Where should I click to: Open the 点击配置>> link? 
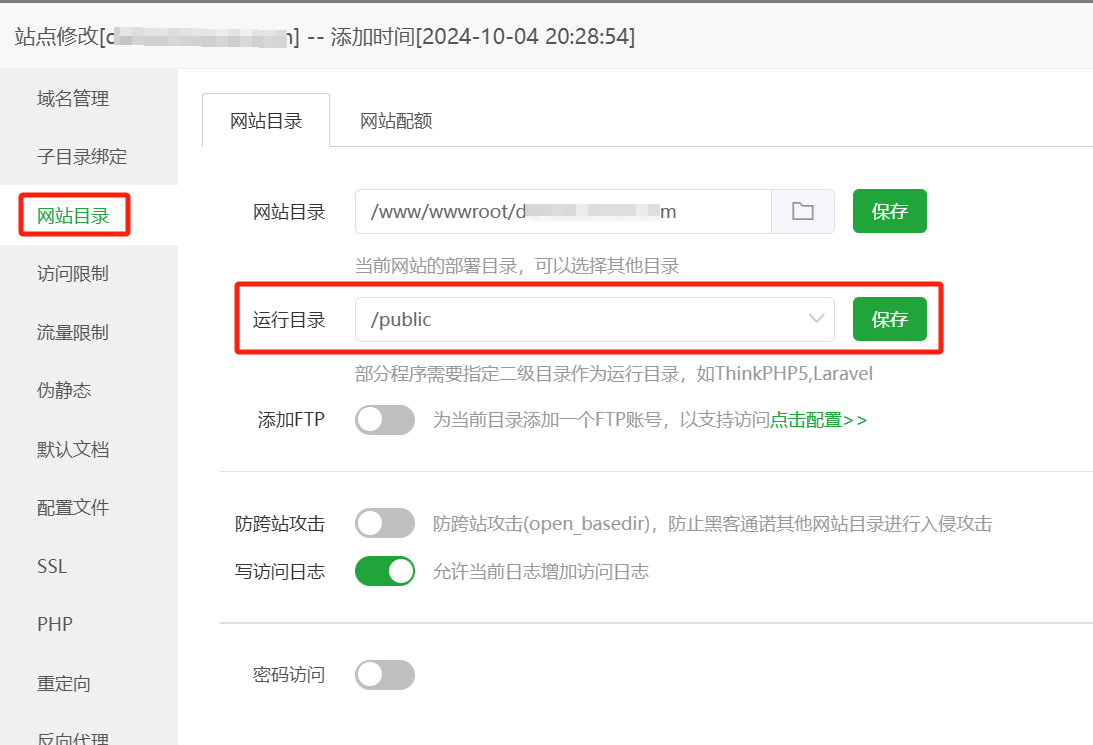tap(818, 420)
